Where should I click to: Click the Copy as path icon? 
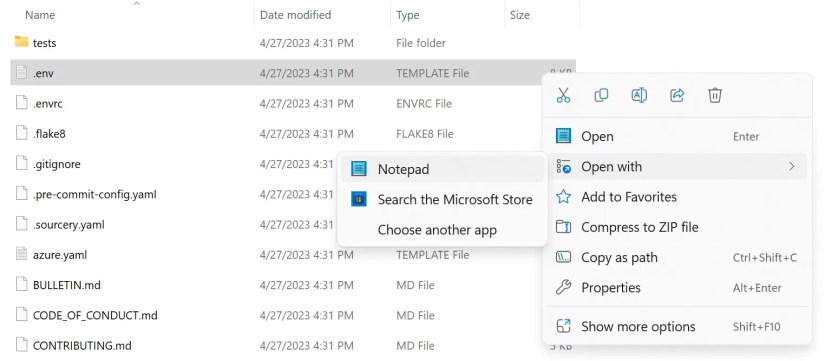click(x=563, y=257)
